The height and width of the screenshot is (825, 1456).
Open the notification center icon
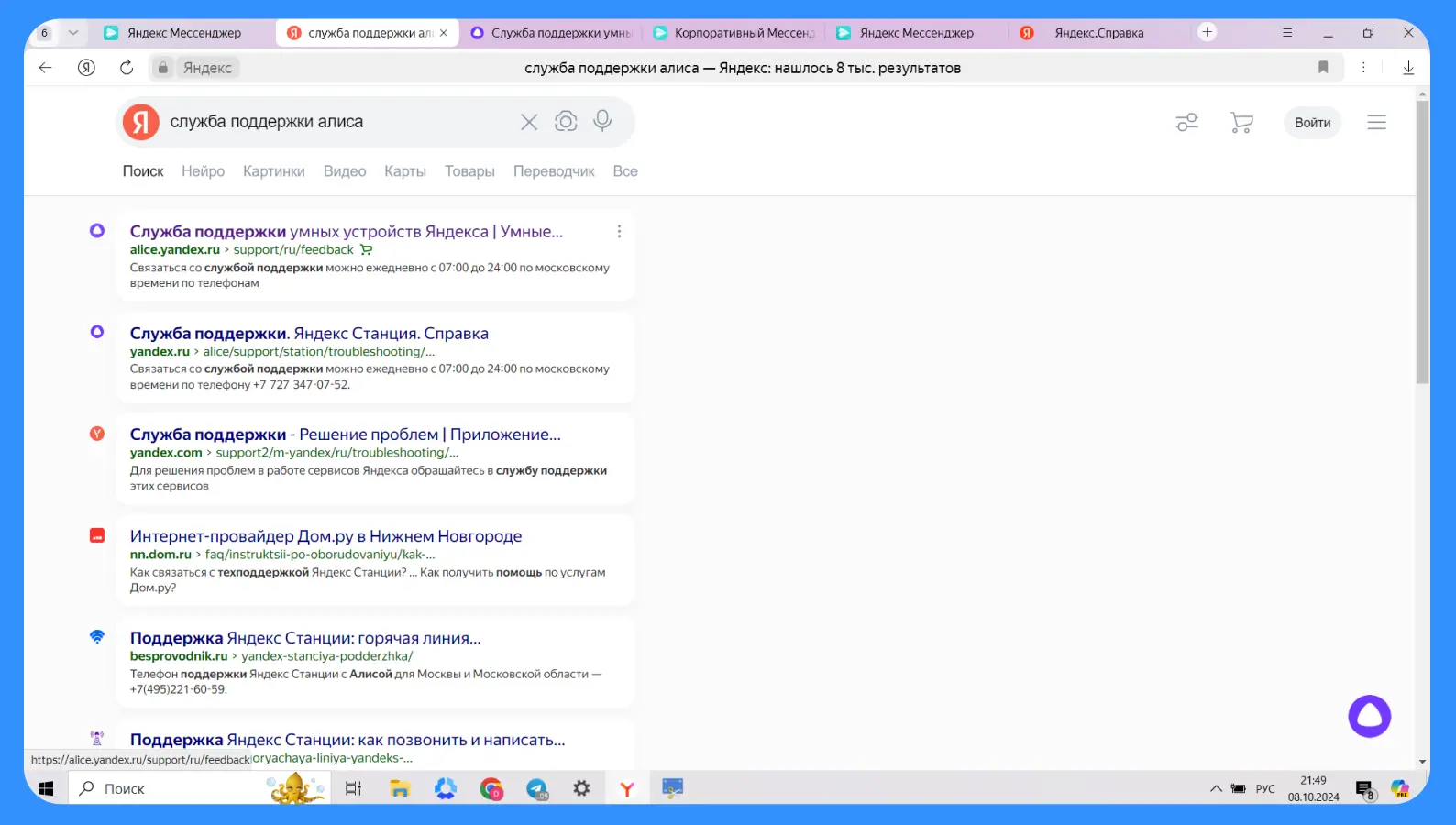(x=1364, y=789)
